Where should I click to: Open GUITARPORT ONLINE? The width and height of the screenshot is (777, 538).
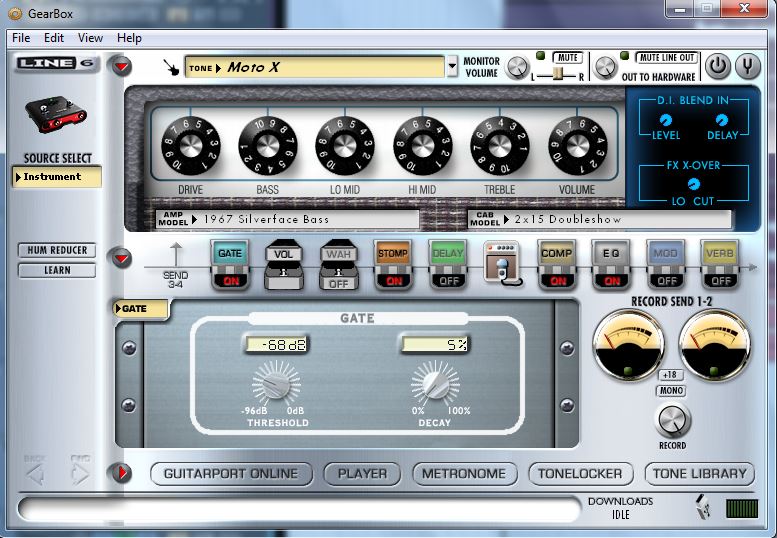pos(231,474)
